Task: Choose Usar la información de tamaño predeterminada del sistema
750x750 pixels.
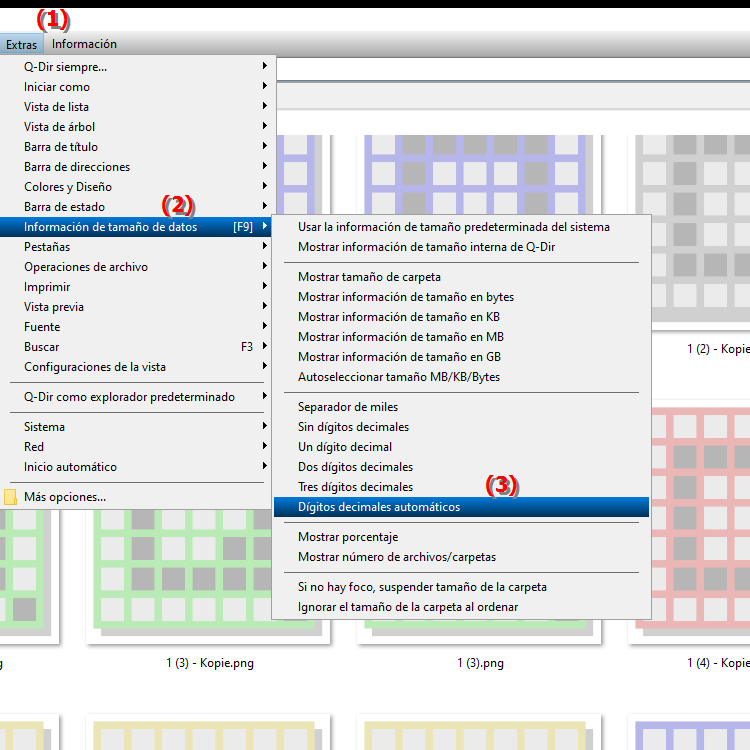Action: click(462, 227)
